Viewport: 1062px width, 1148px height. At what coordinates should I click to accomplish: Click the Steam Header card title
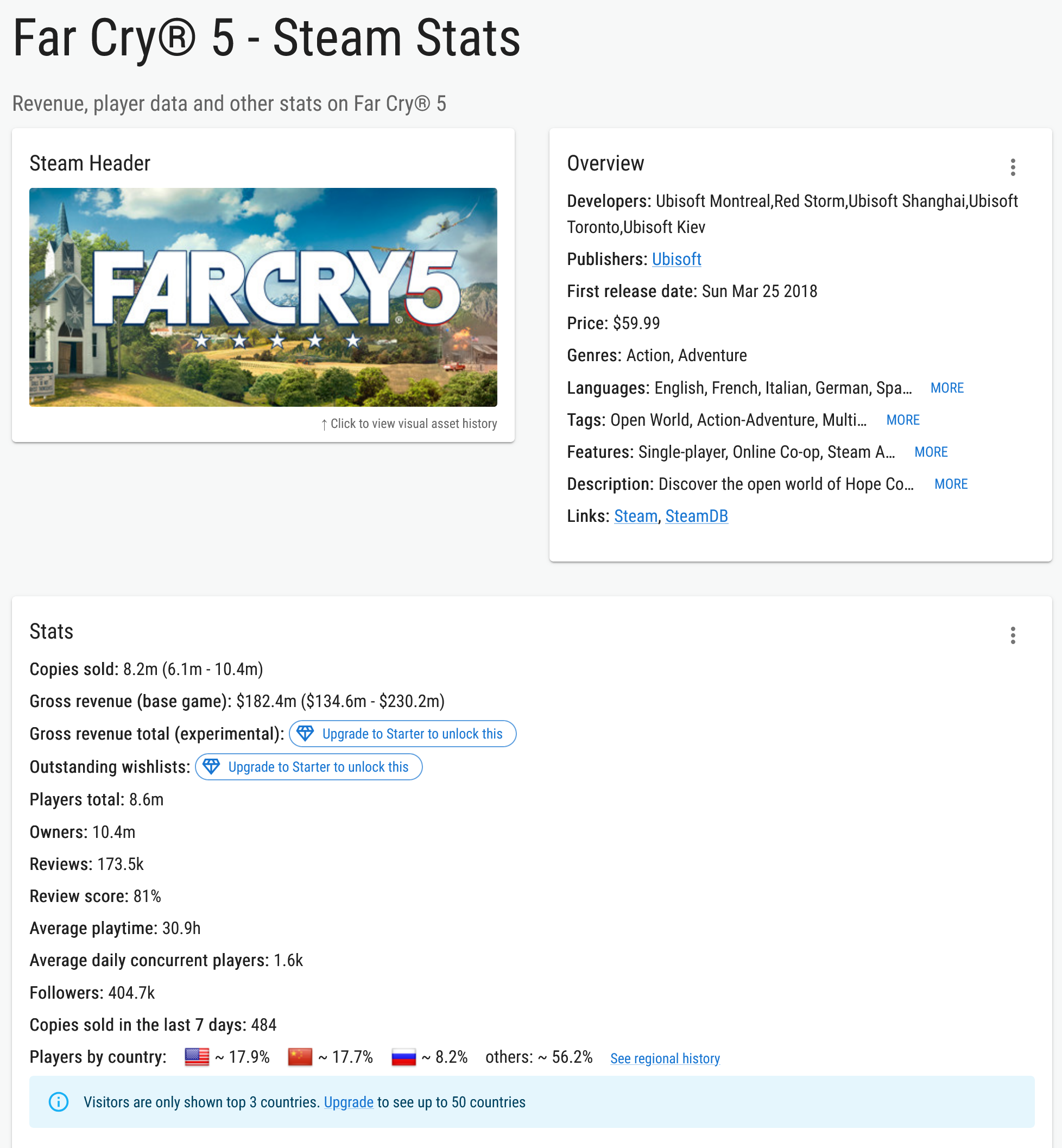(90, 163)
